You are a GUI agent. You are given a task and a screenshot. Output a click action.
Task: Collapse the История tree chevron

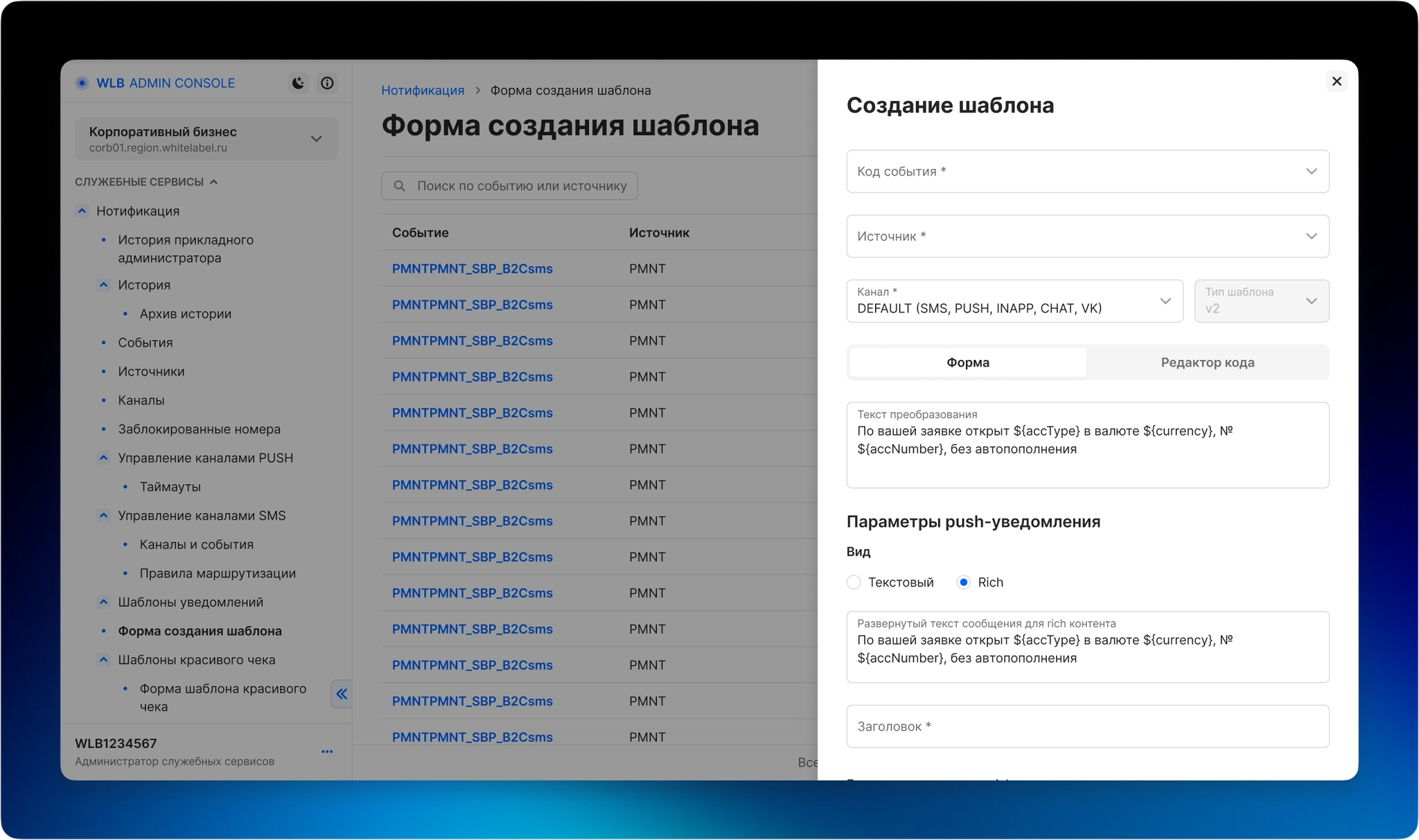[103, 285]
